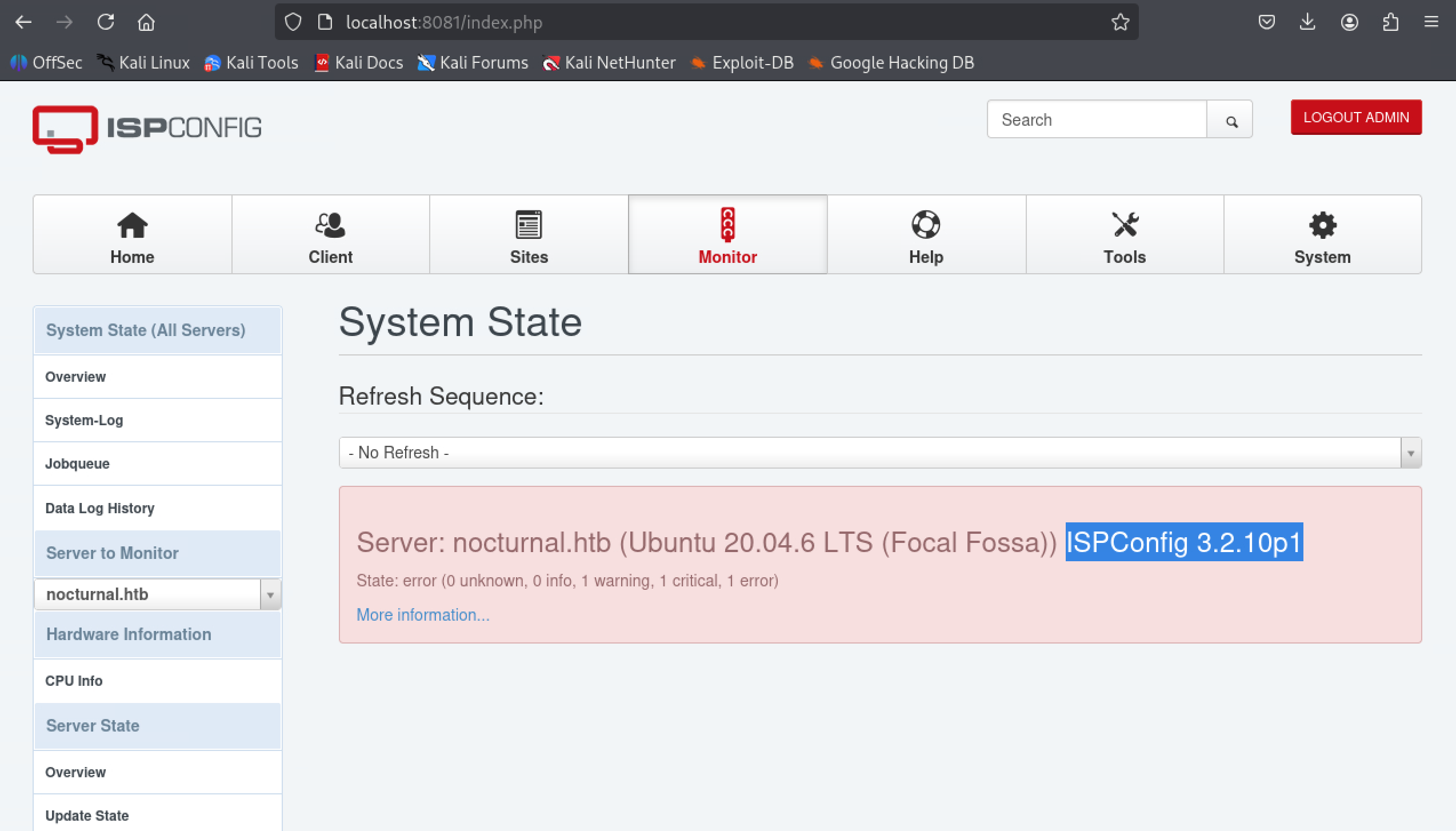Open the OffSec bookmark
The image size is (1456, 831).
pyautogui.click(x=47, y=62)
